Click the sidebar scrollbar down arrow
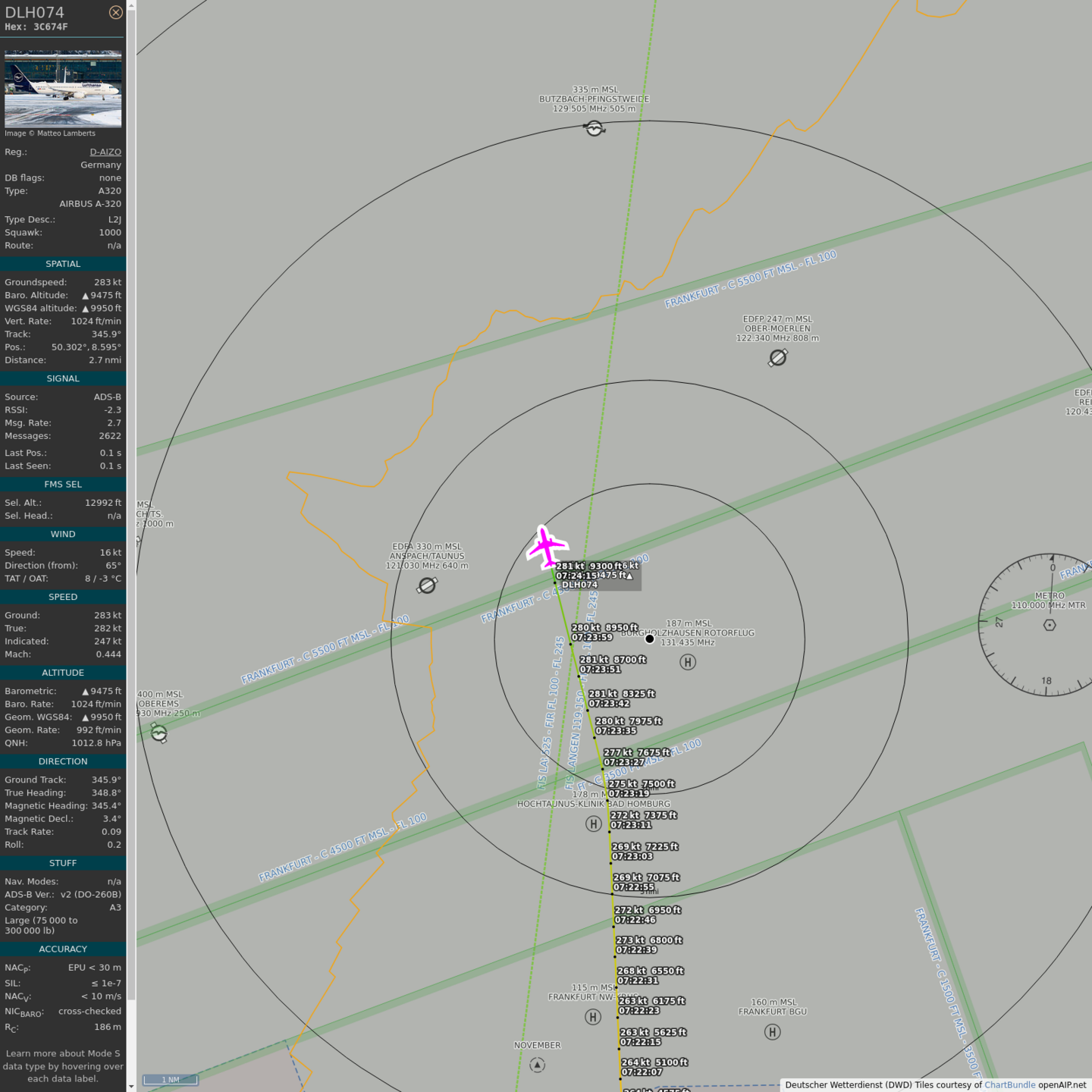Viewport: 1092px width, 1092px height. (x=131, y=1086)
